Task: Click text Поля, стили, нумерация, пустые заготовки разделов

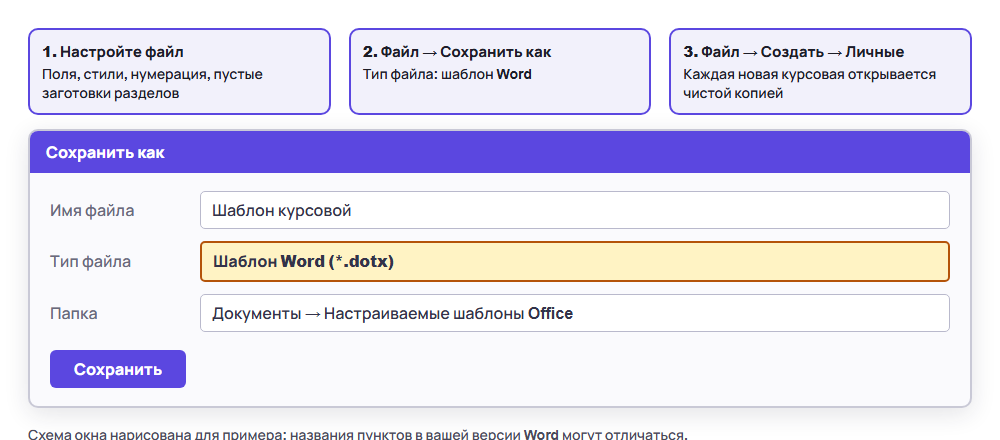Action: click(152, 84)
